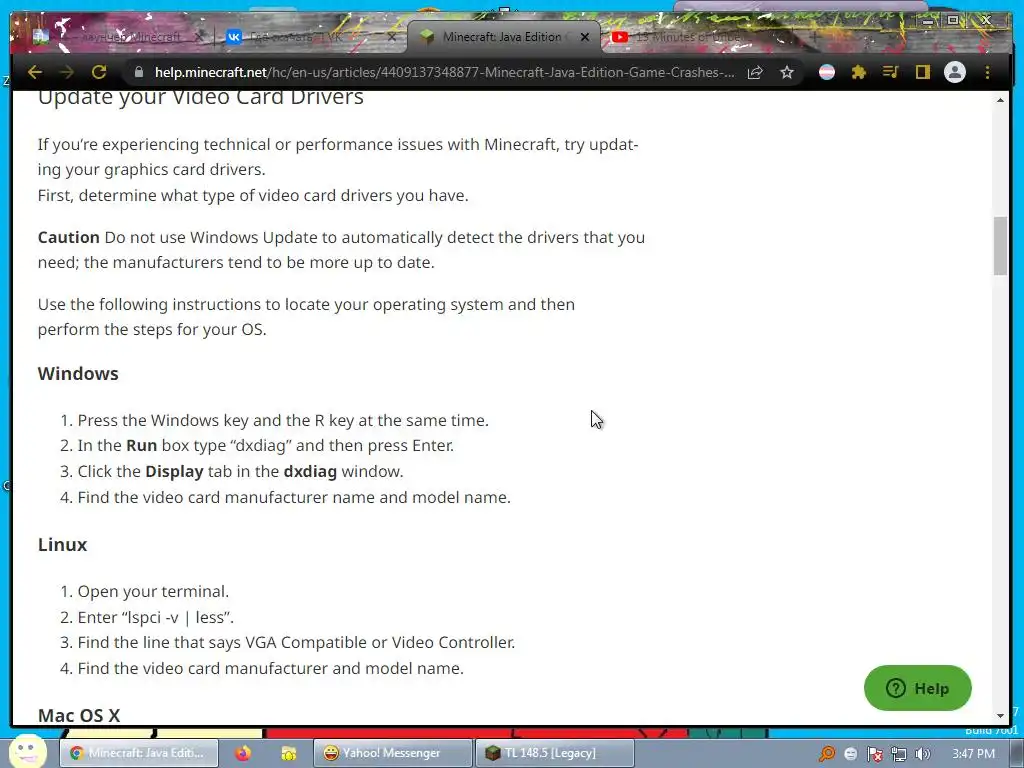Open the media control playlist icon
The image size is (1024, 768).
point(891,72)
